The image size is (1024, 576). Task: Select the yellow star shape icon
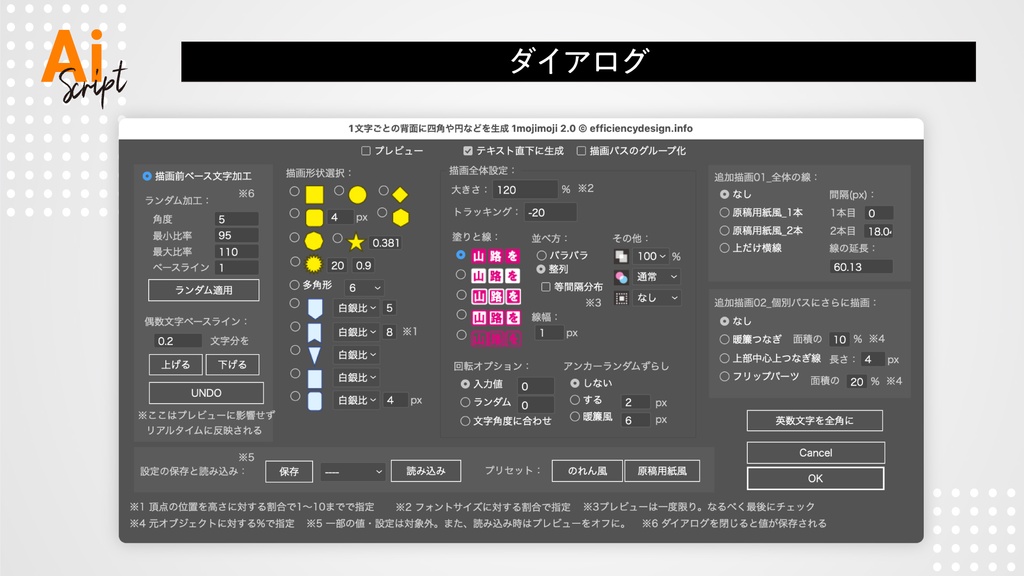355,242
